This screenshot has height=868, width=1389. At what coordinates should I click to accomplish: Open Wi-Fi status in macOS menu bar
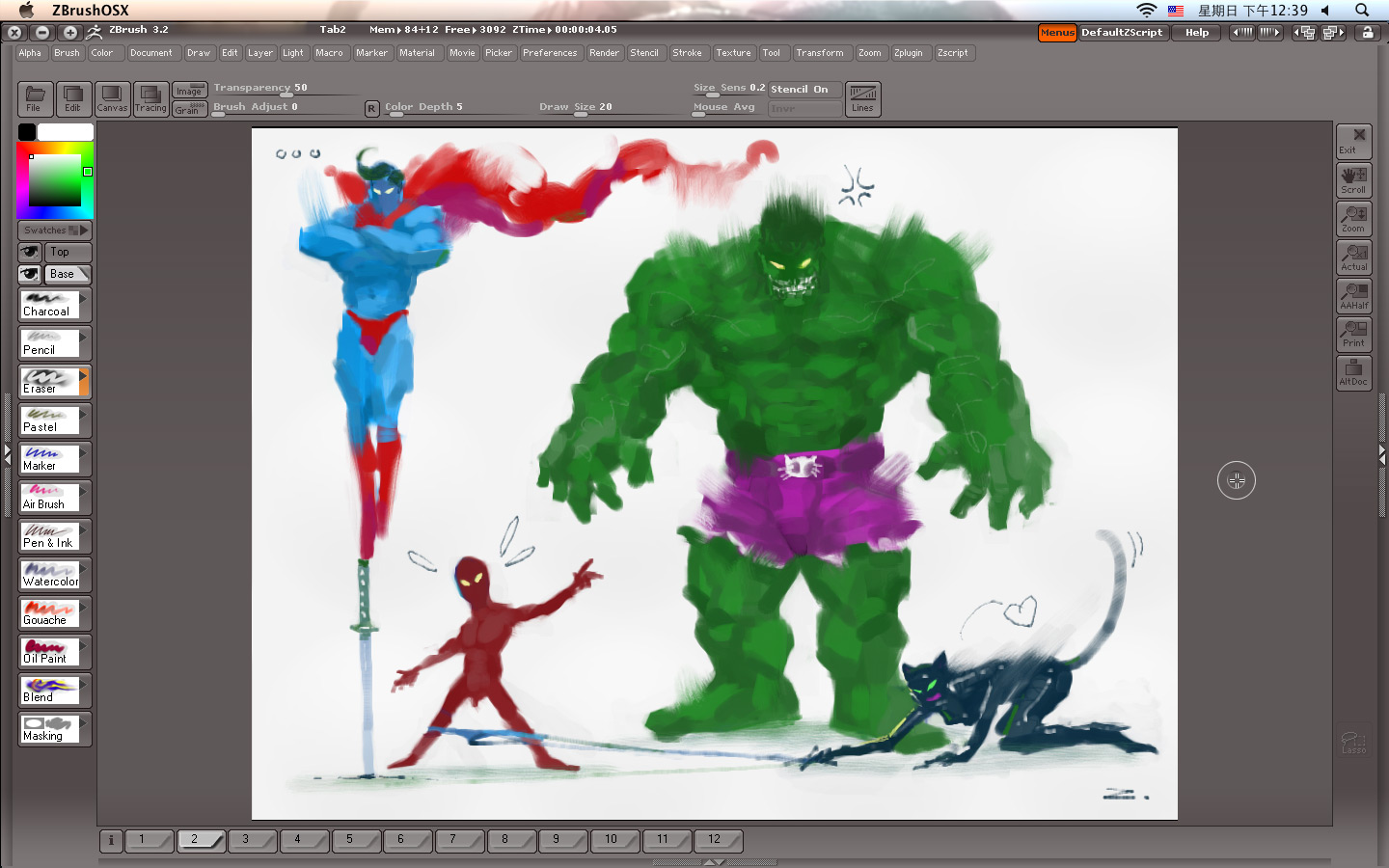click(x=1146, y=11)
